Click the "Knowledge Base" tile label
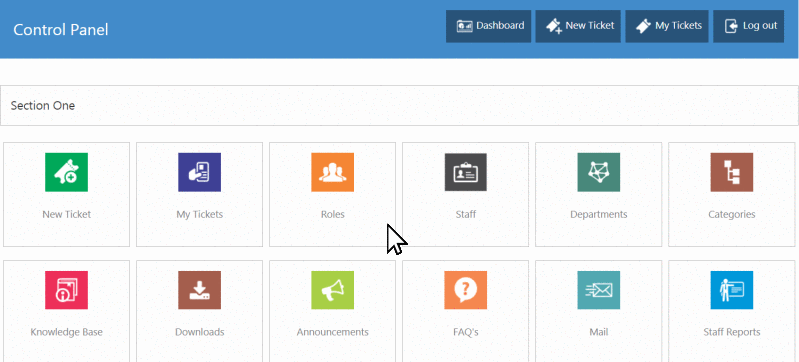 66,332
